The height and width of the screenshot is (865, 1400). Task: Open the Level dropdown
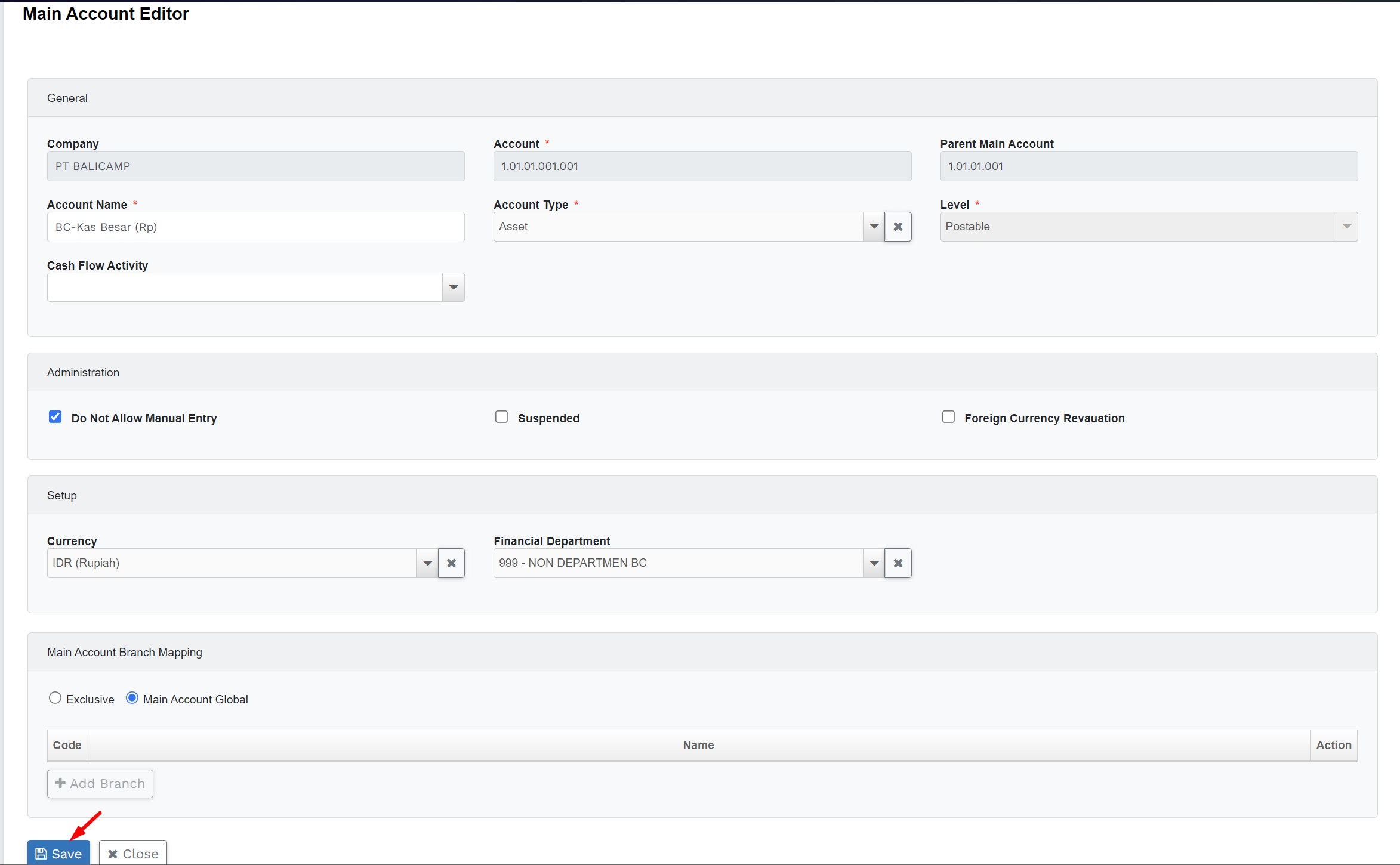point(1346,227)
